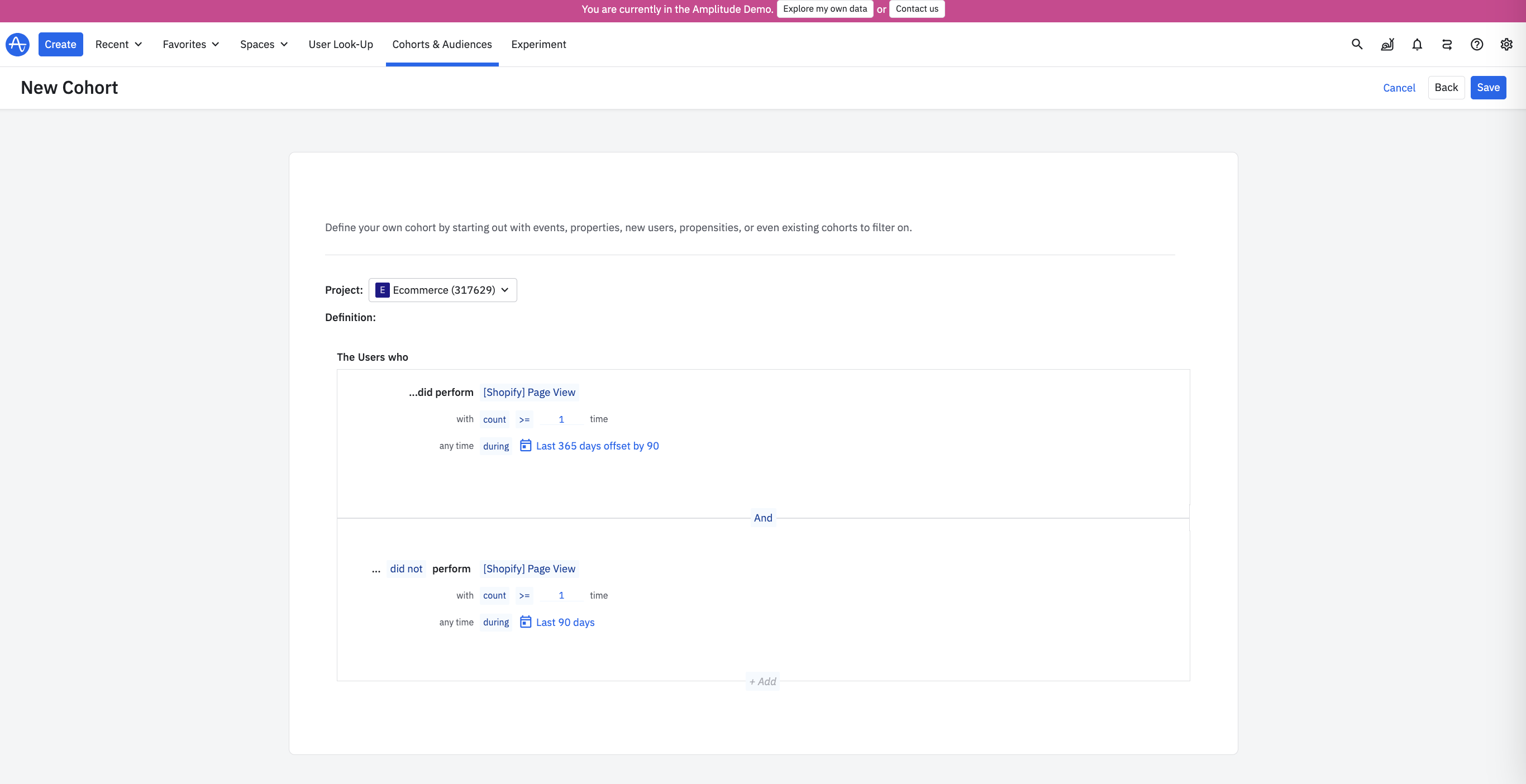
Task: Click '+ Add' to add a condition
Action: click(x=762, y=682)
